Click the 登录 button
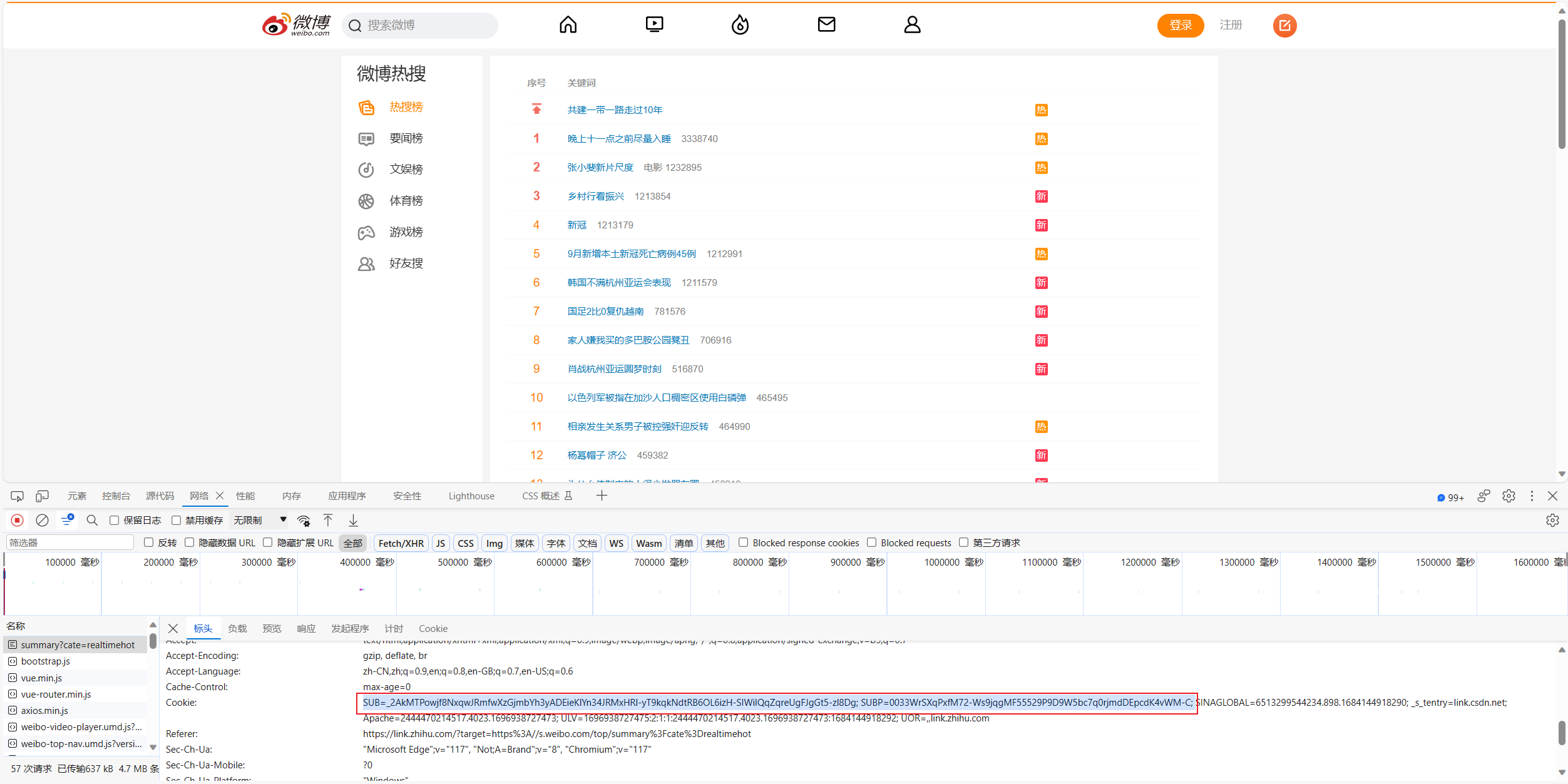The width and height of the screenshot is (1568, 784). pyautogui.click(x=1181, y=25)
